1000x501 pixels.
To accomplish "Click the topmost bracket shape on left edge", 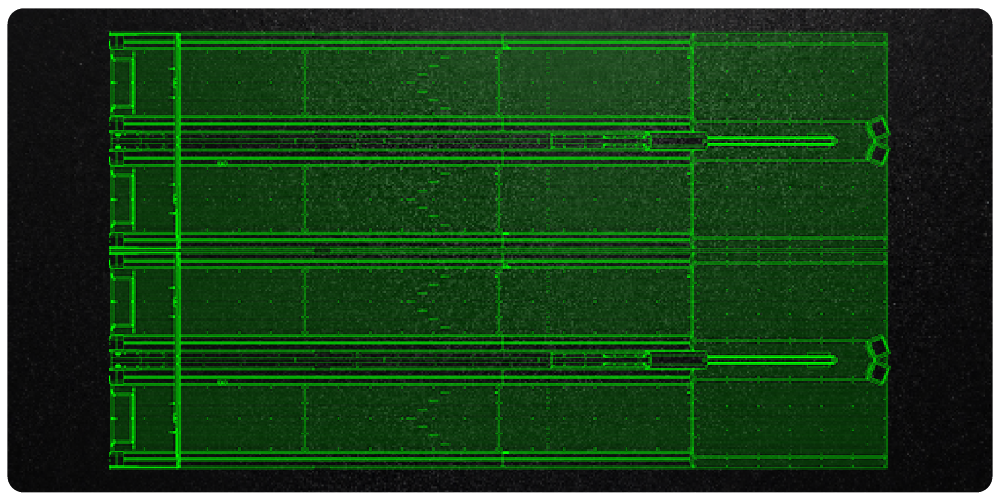I will tap(124, 81).
